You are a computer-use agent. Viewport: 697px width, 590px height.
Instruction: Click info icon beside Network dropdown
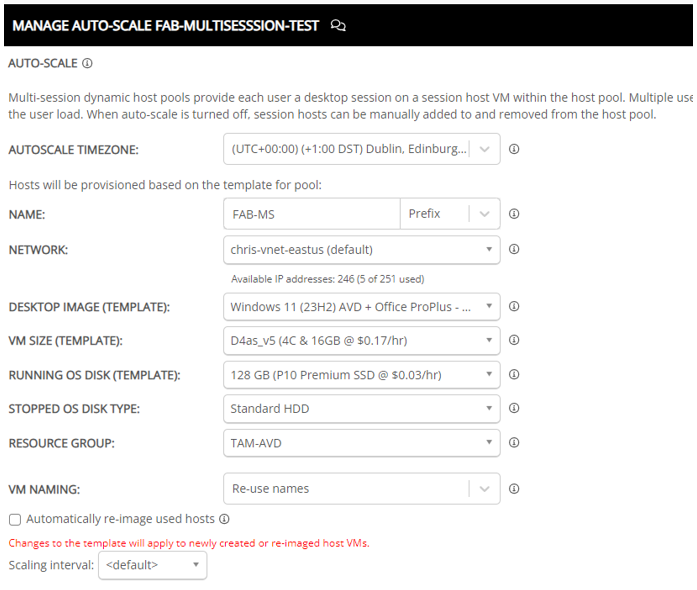(514, 249)
